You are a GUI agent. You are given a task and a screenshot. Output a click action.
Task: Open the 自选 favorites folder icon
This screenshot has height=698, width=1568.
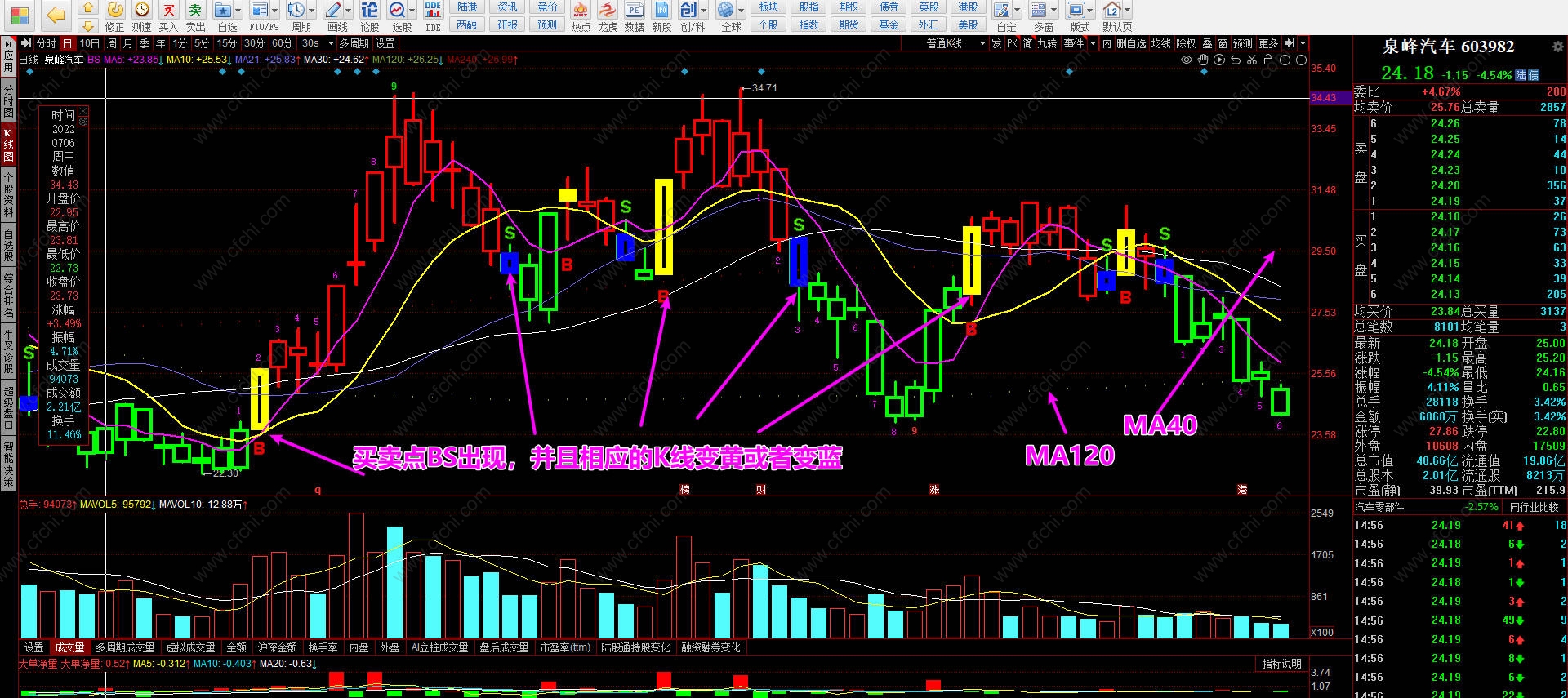coord(223,10)
